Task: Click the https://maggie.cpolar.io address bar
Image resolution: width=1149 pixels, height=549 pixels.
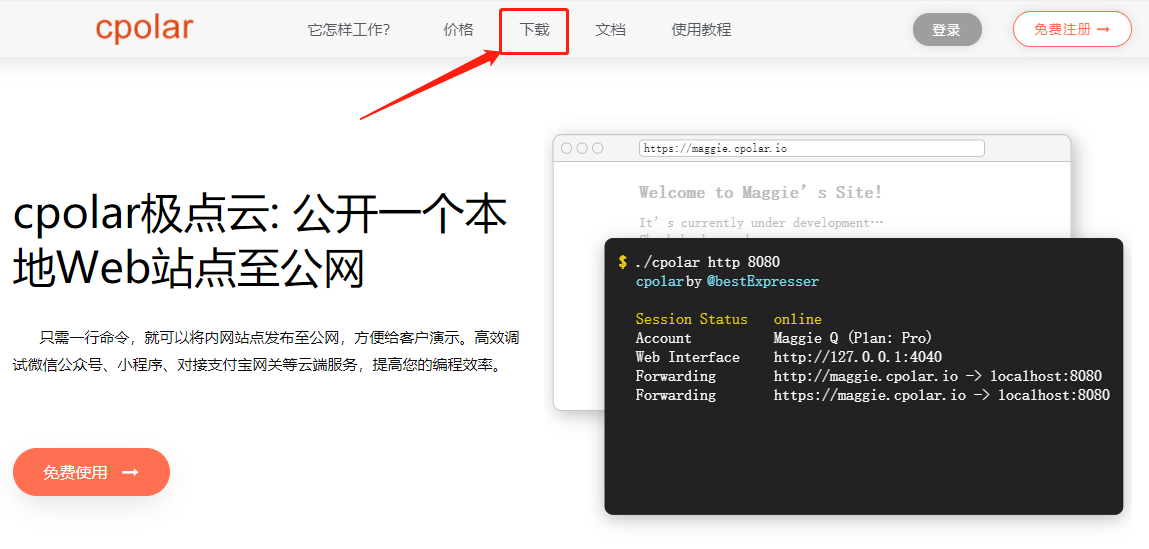Action: (x=811, y=148)
